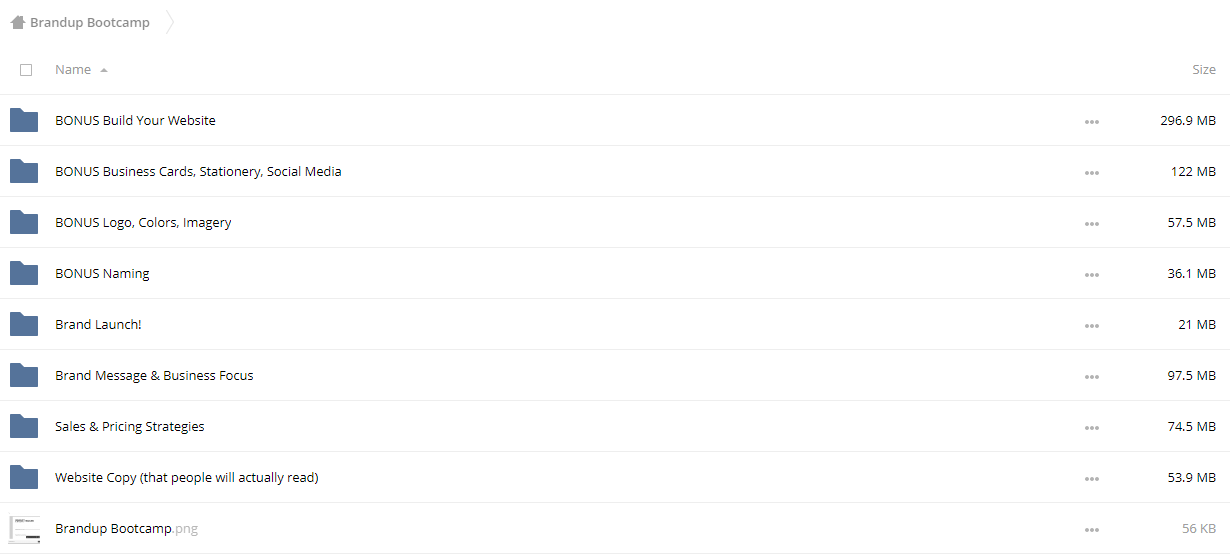Open BONUS Business Cards, Stationery, Social Media
Image resolution: width=1230 pixels, height=560 pixels.
click(x=198, y=171)
